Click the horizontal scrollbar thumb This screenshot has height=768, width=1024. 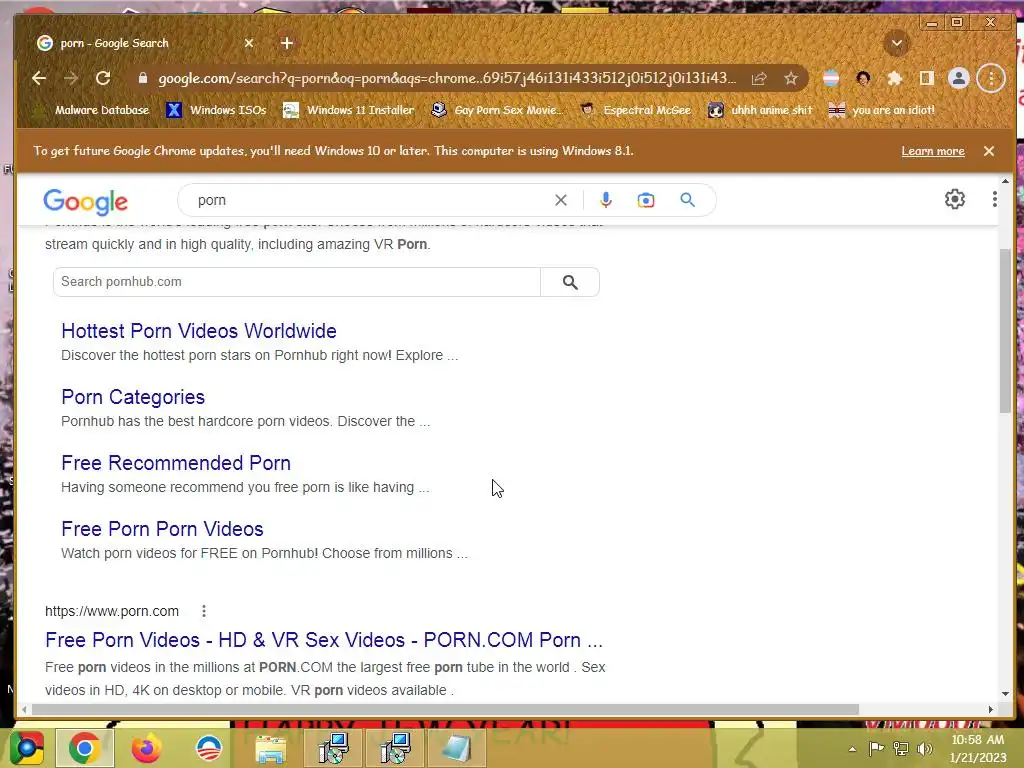tap(445, 709)
